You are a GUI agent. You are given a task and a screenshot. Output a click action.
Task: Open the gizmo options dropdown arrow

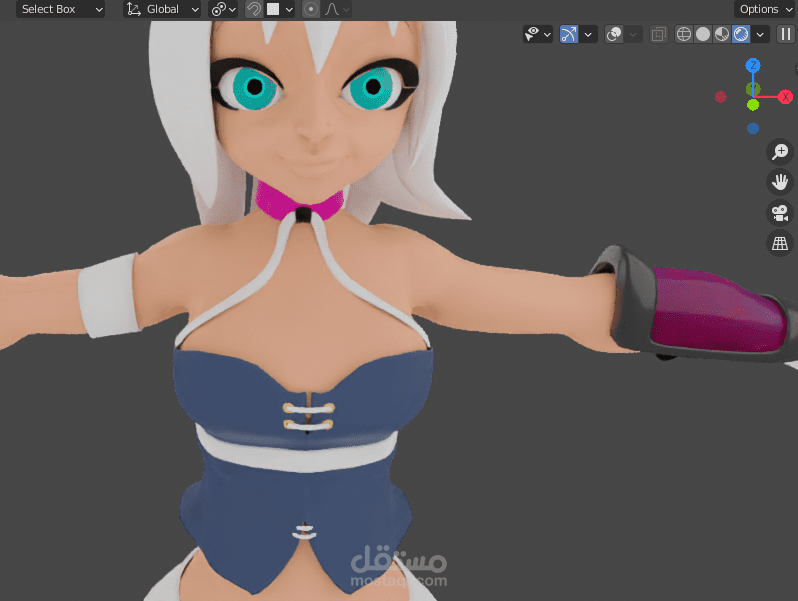[x=588, y=35]
